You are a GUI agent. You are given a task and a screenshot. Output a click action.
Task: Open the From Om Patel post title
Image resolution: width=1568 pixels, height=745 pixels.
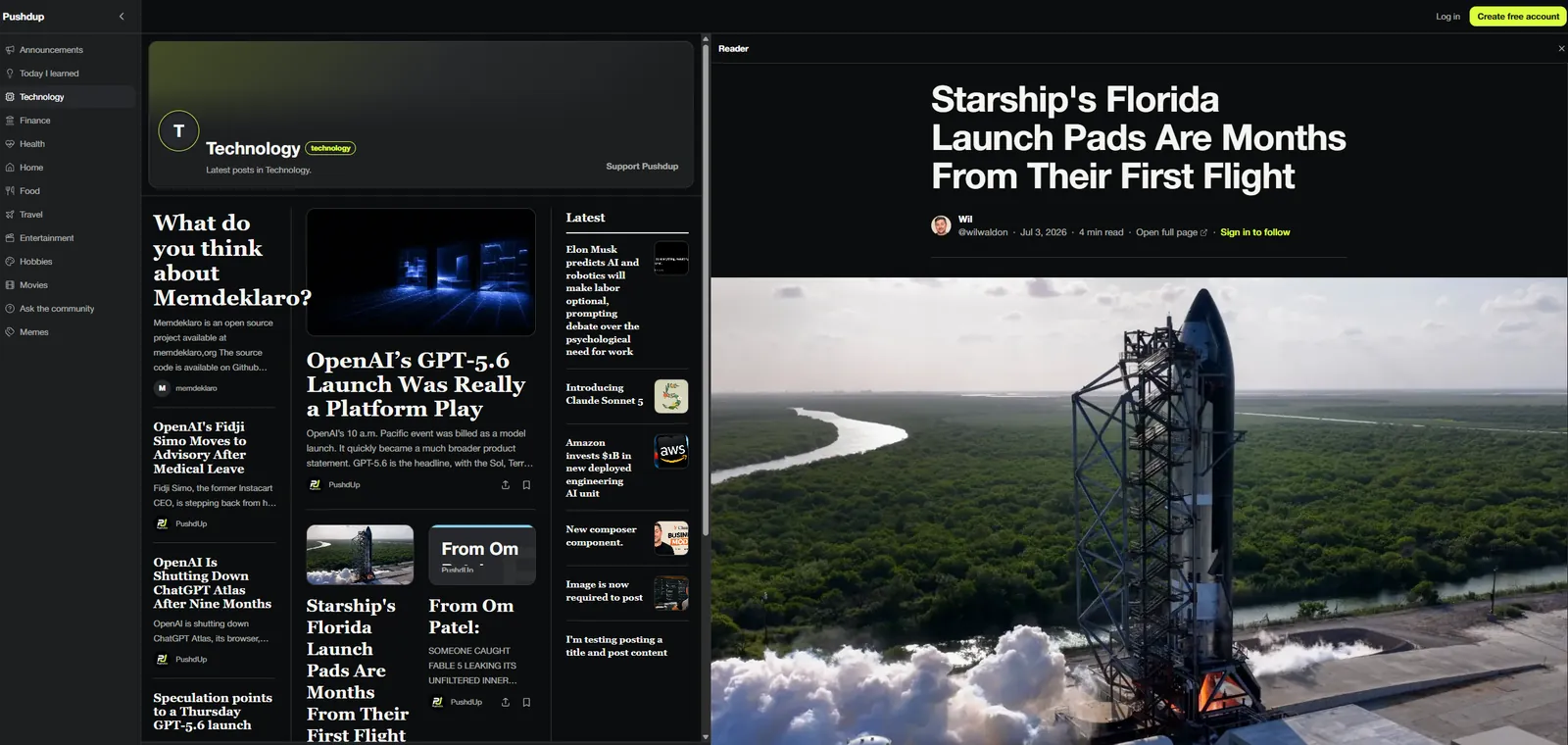pos(470,617)
